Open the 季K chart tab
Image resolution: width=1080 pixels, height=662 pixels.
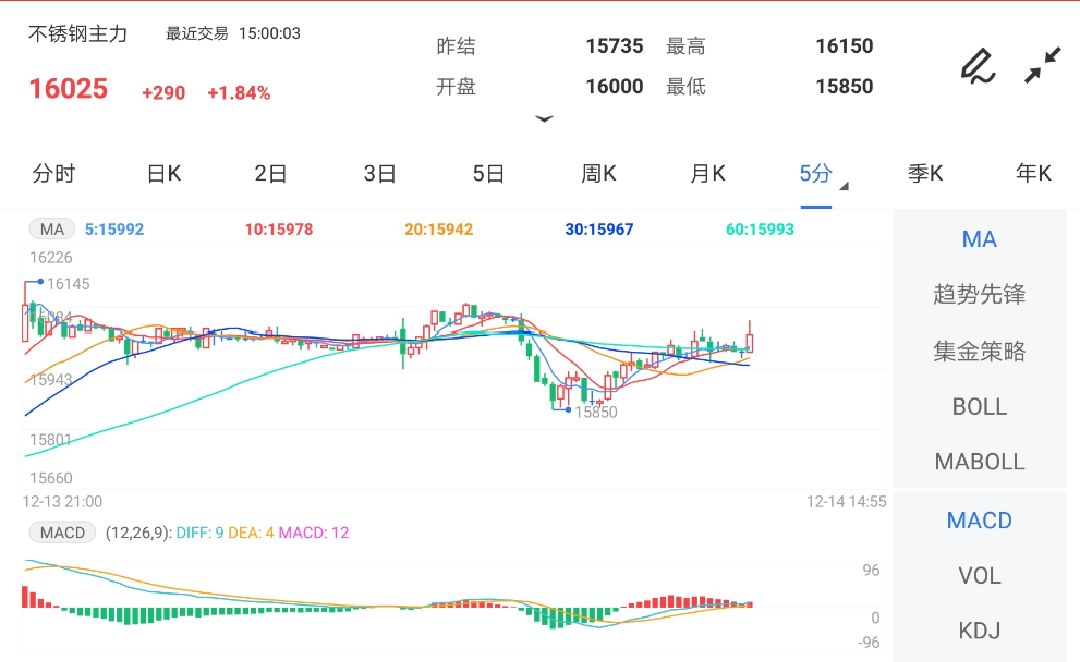(x=925, y=174)
